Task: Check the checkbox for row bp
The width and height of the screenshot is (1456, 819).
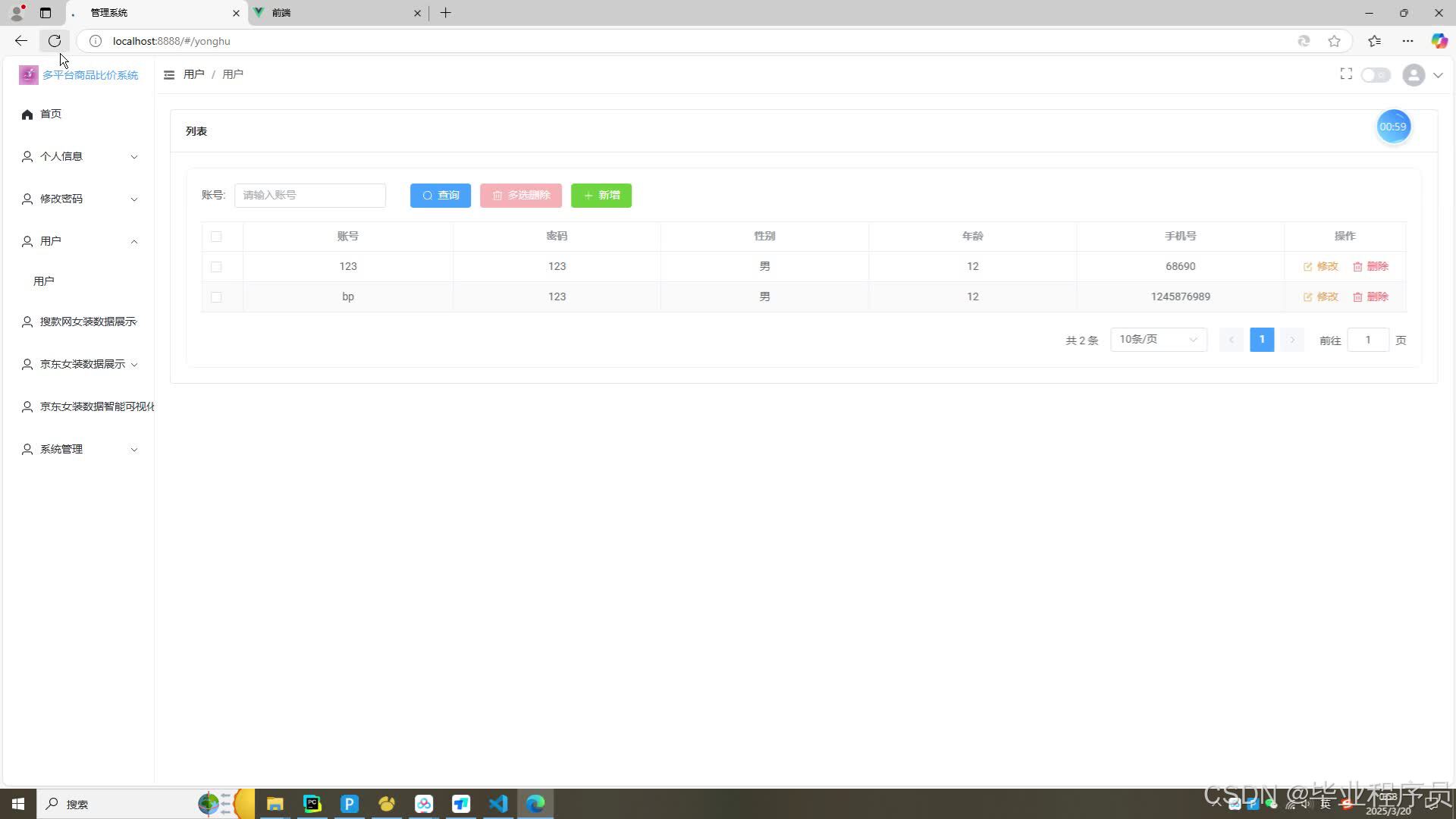Action: tap(216, 297)
